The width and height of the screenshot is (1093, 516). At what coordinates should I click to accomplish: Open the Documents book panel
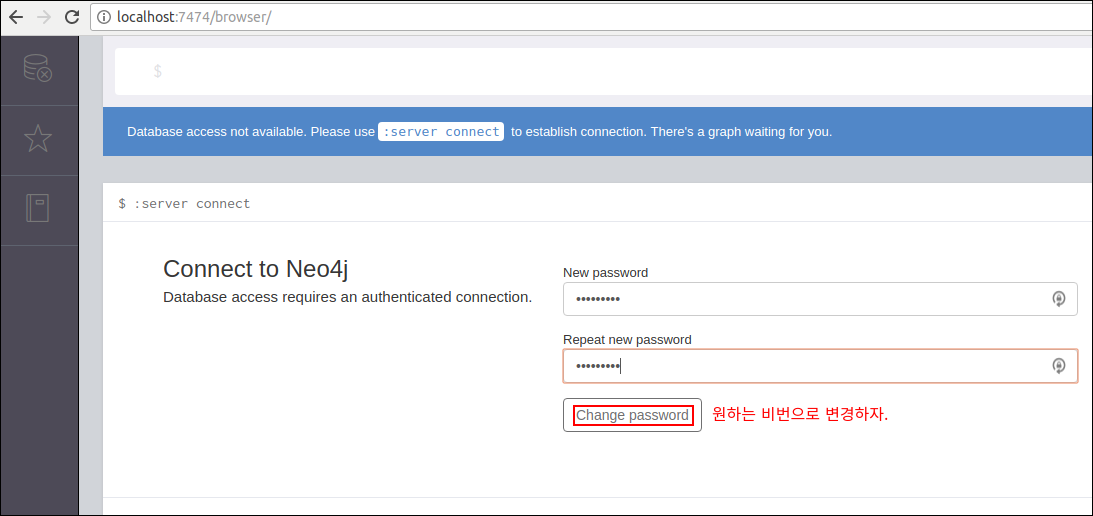tap(38, 208)
